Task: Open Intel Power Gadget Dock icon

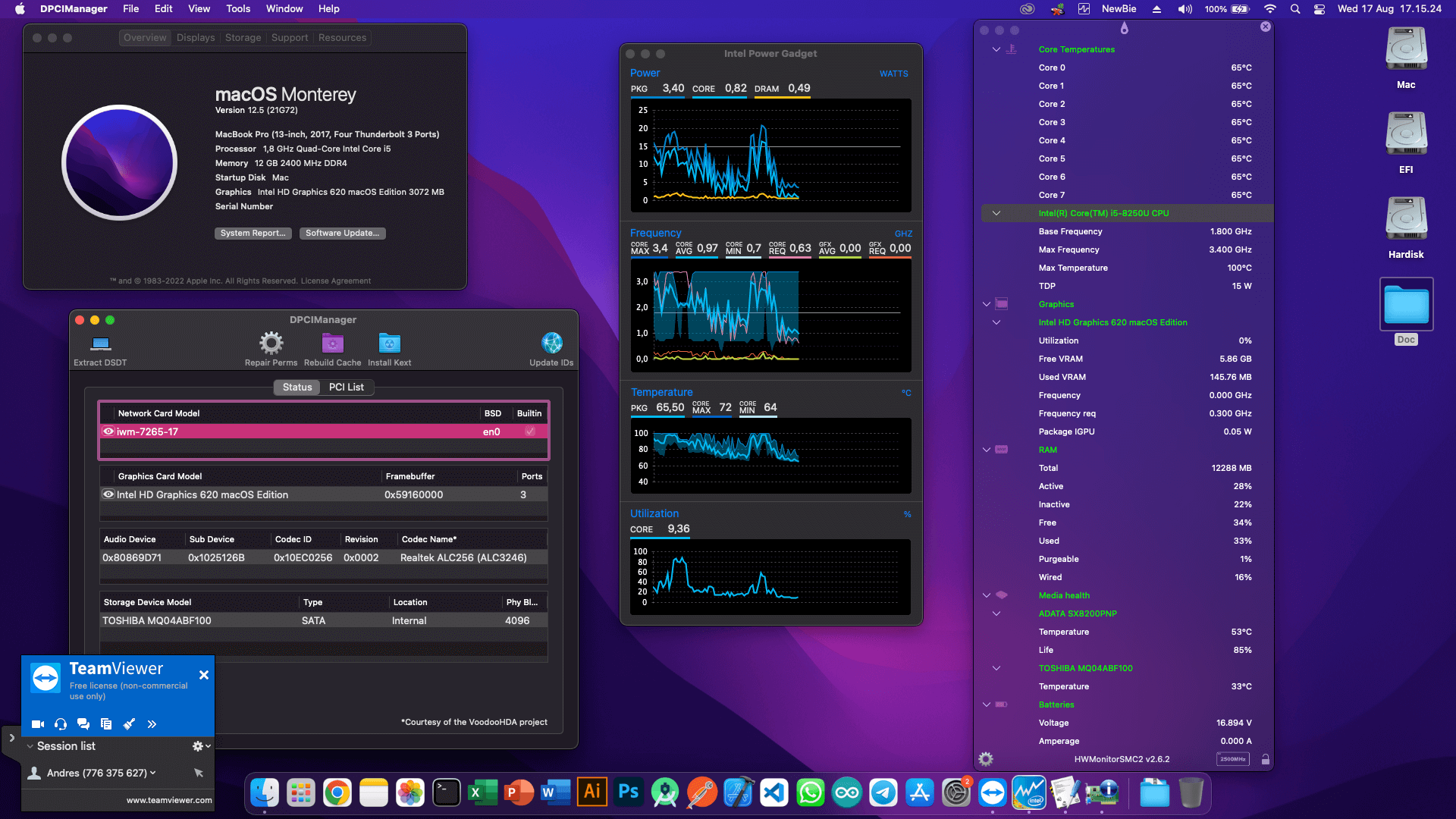Action: pyautogui.click(x=1029, y=793)
